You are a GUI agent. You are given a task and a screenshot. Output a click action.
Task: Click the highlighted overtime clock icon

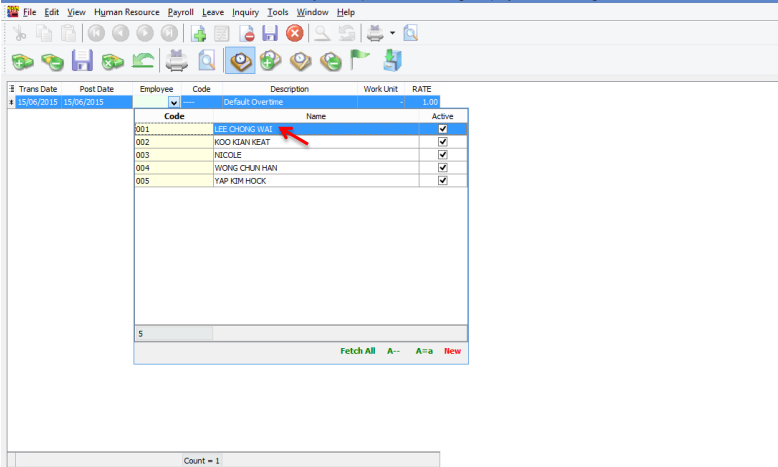click(x=240, y=61)
